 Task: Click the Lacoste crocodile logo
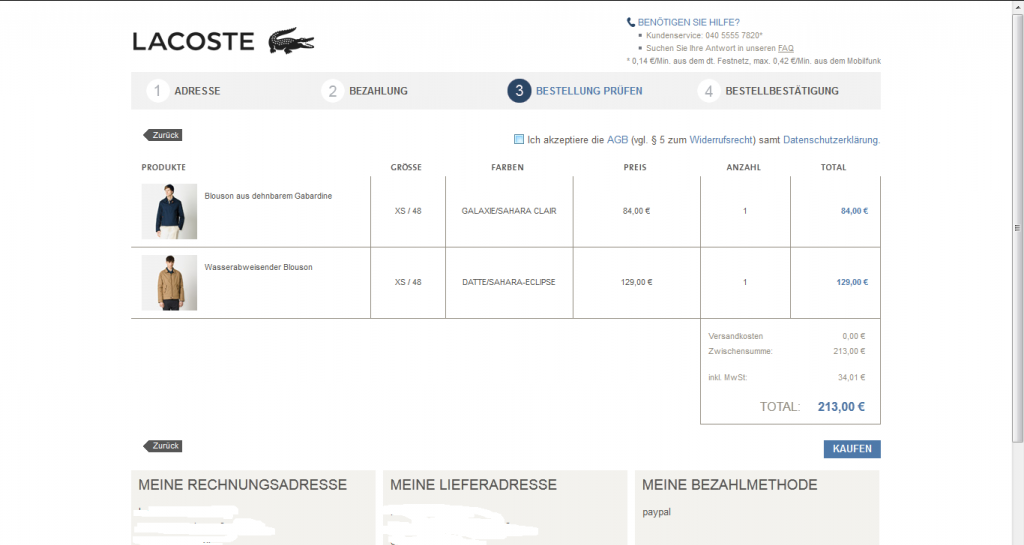291,41
